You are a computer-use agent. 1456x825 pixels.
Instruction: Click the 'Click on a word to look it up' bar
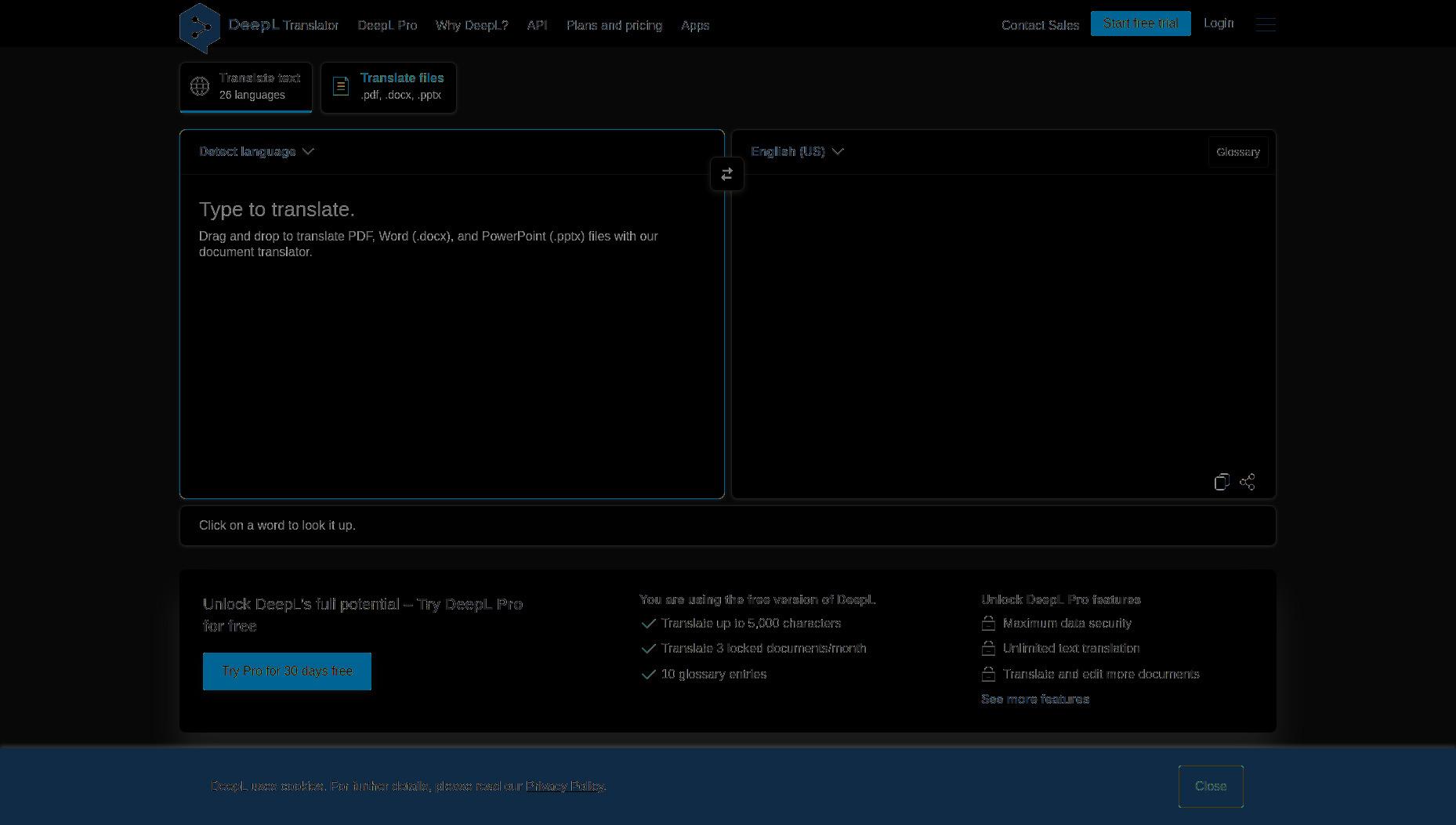(728, 526)
